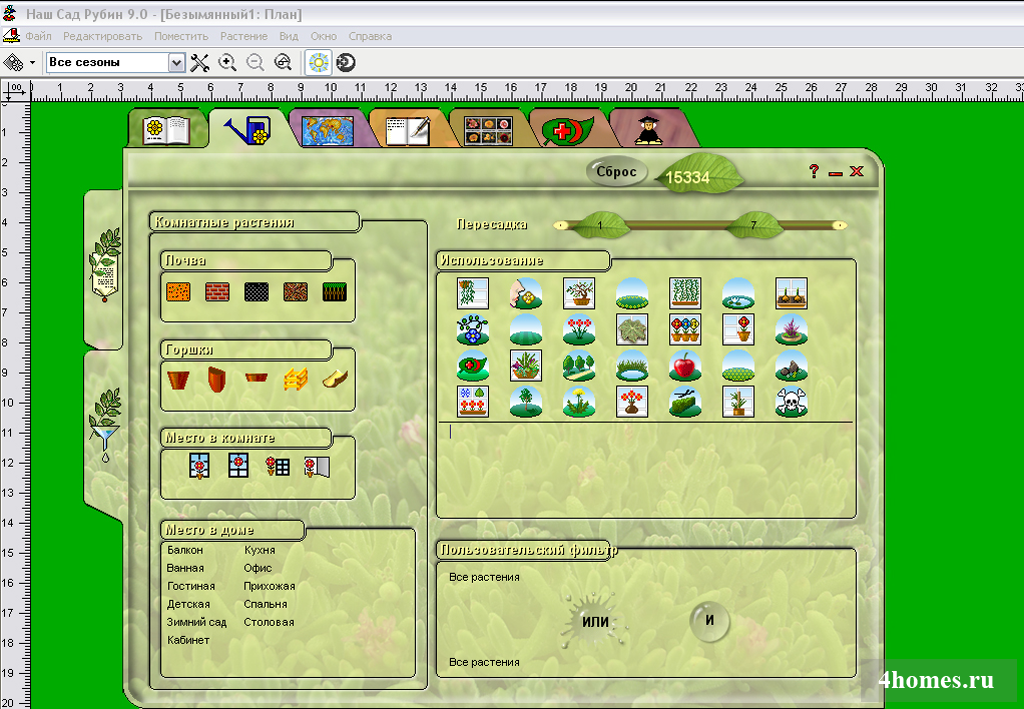Select Балкон in house location list
The image size is (1024, 709).
click(185, 550)
